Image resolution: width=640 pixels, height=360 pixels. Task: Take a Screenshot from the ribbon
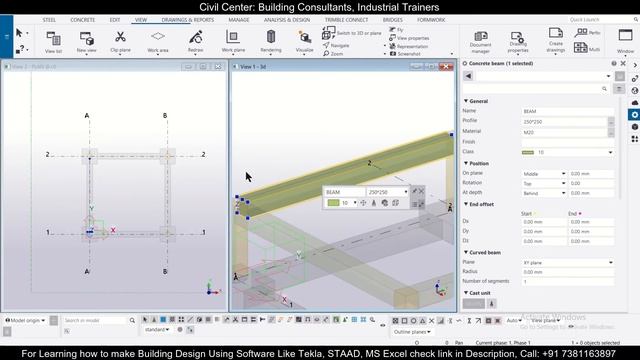pos(405,53)
